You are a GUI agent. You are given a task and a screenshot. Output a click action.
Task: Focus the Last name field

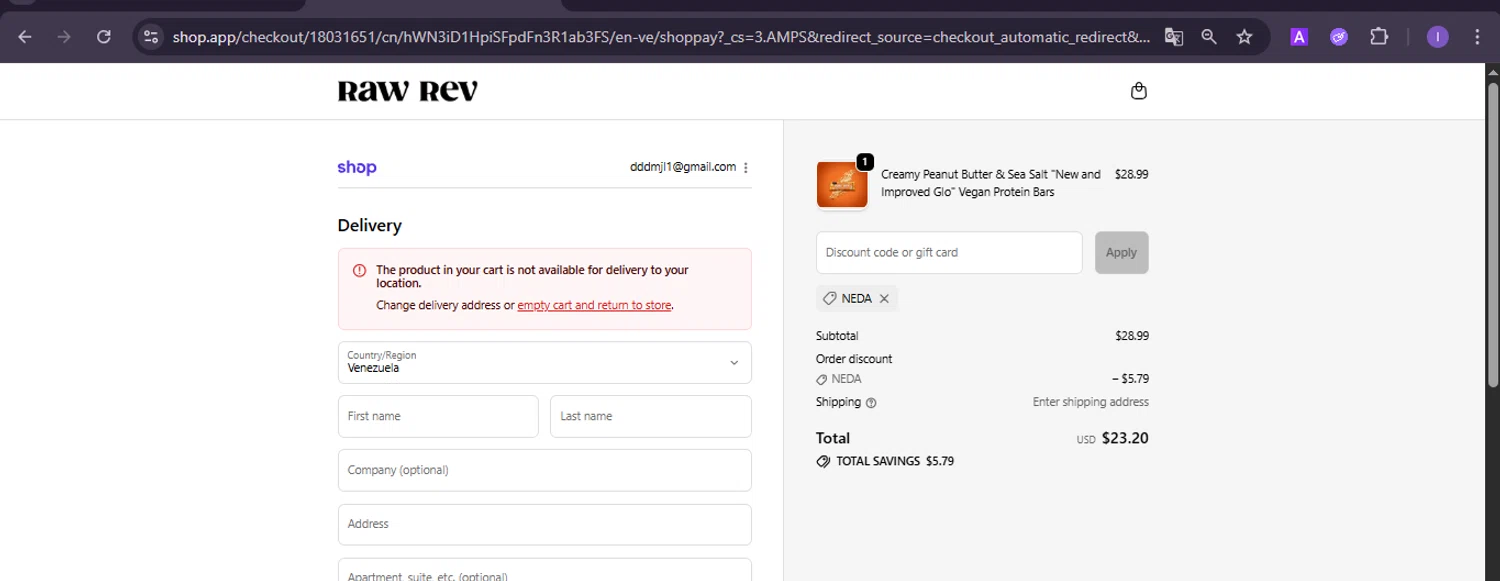click(x=650, y=416)
